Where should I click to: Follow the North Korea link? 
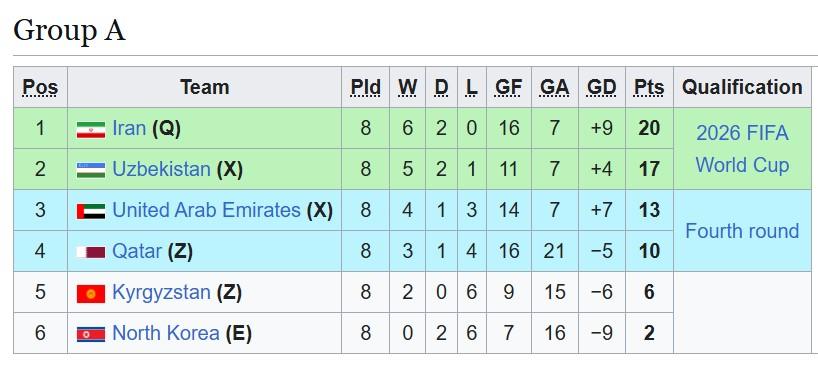165,333
